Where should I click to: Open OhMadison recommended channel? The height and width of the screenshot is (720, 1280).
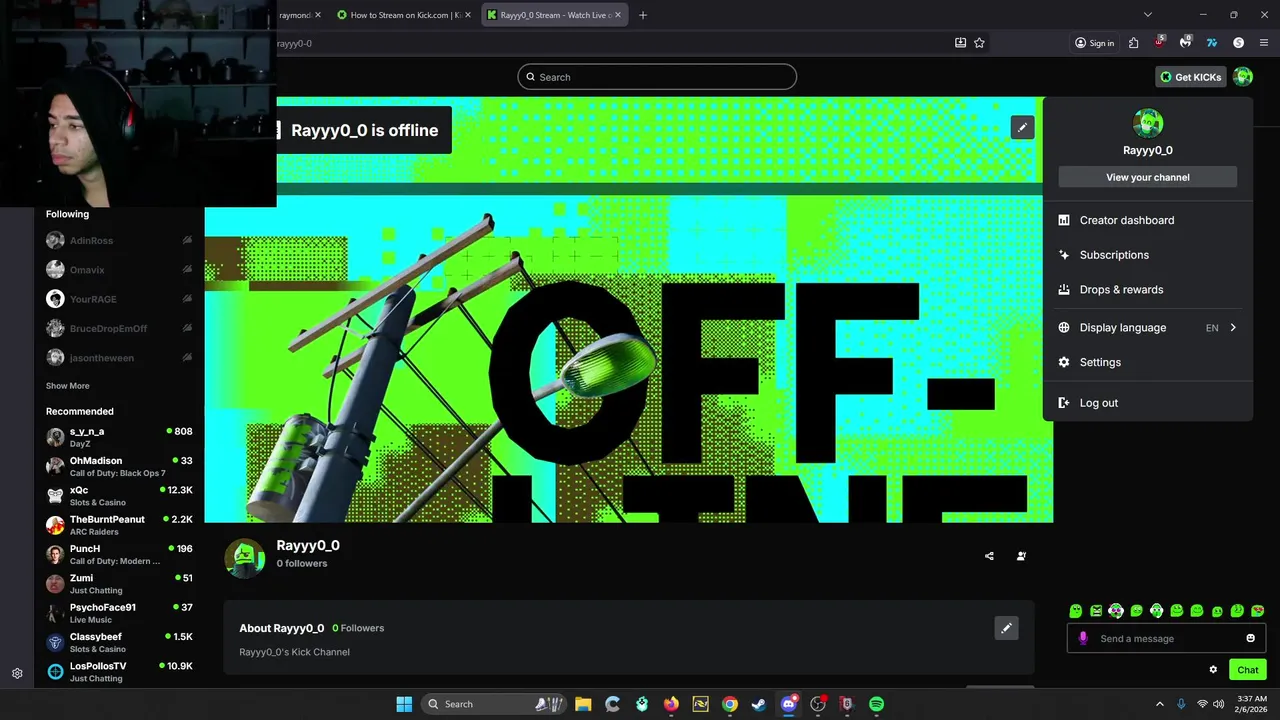[119, 466]
